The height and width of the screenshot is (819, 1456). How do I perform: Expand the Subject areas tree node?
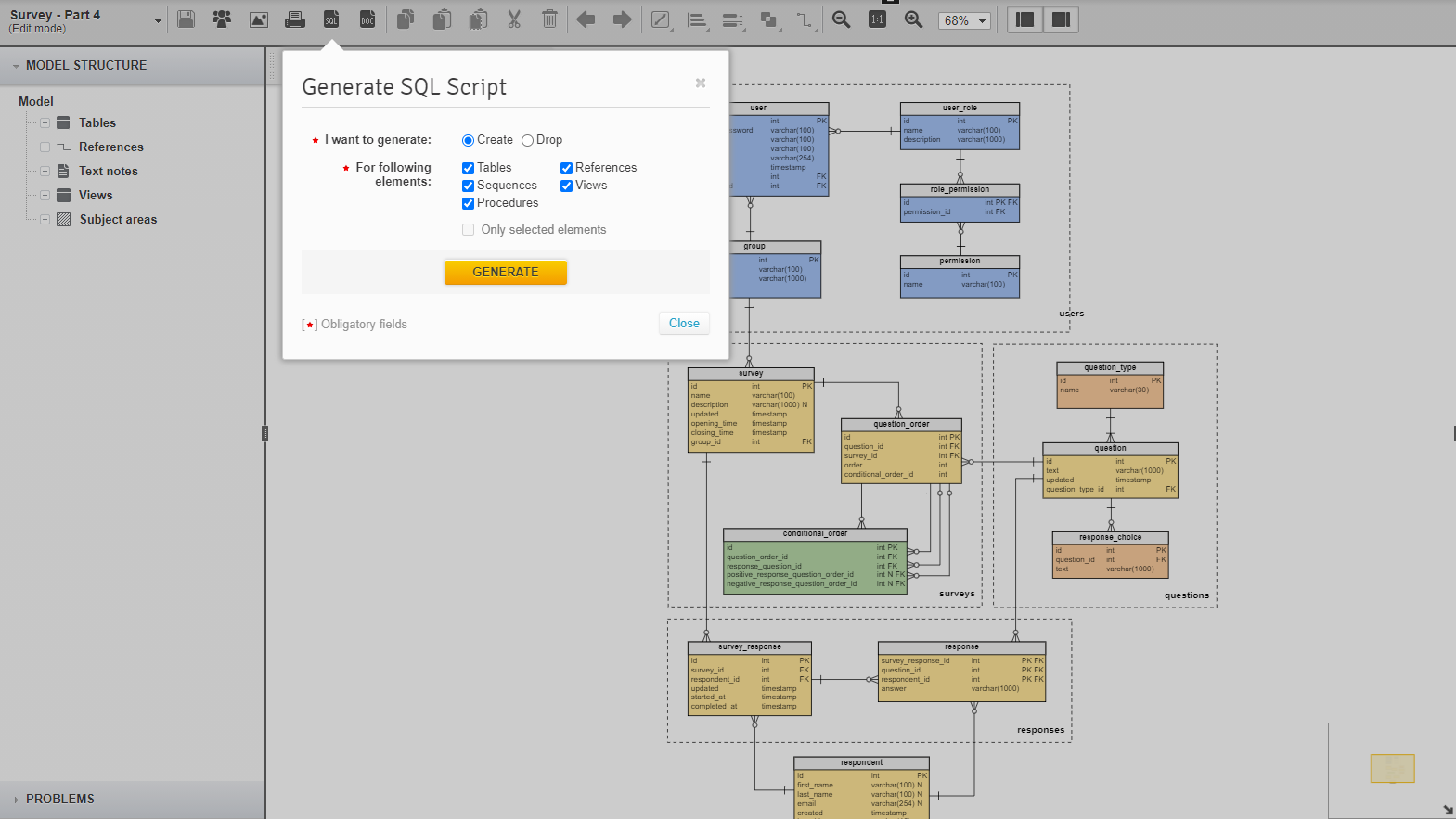click(45, 219)
